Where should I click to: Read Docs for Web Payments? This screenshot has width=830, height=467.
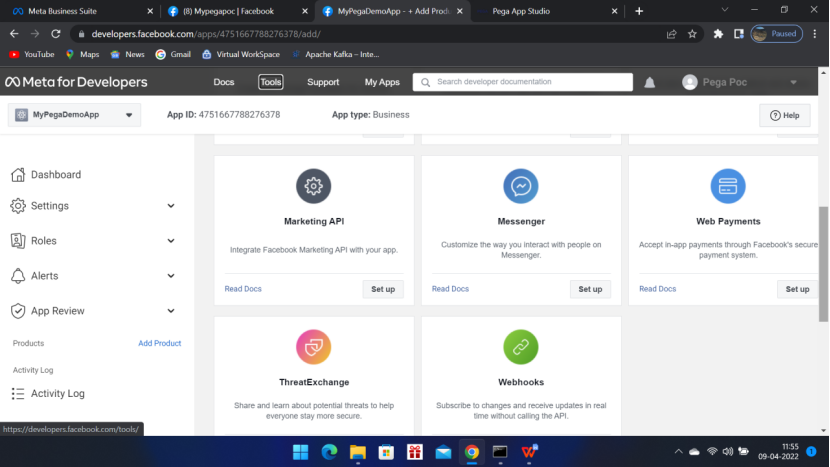coord(657,289)
